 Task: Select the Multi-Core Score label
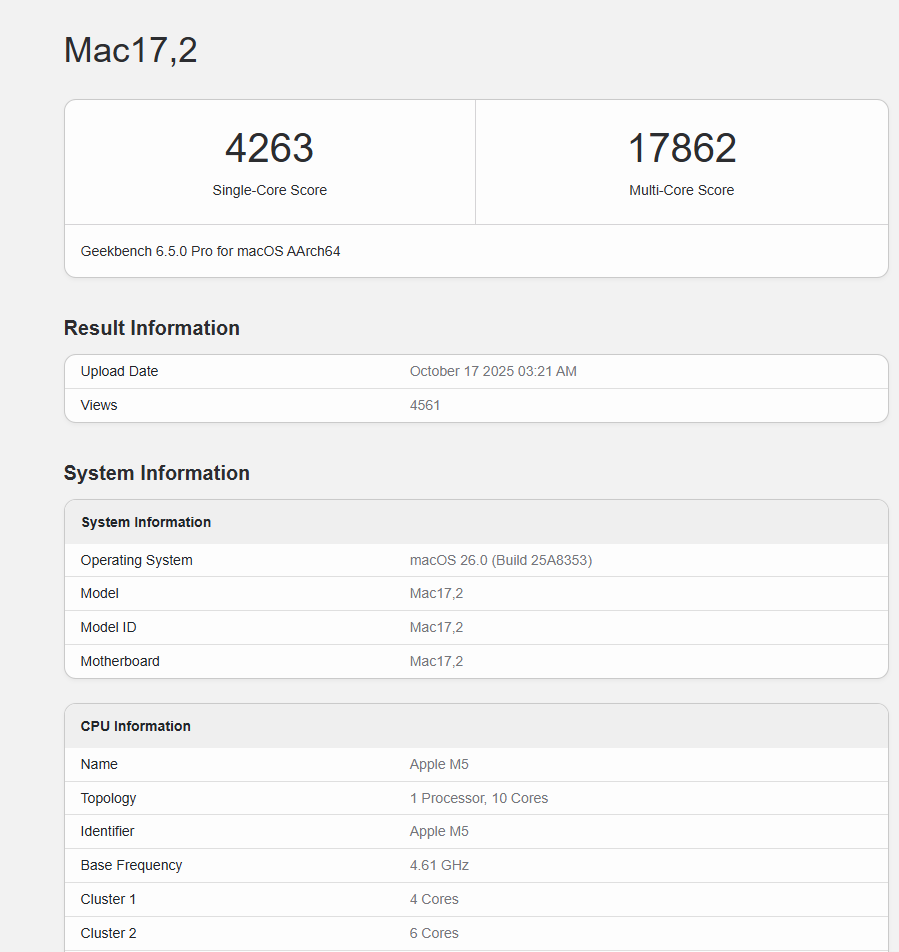click(x=681, y=190)
